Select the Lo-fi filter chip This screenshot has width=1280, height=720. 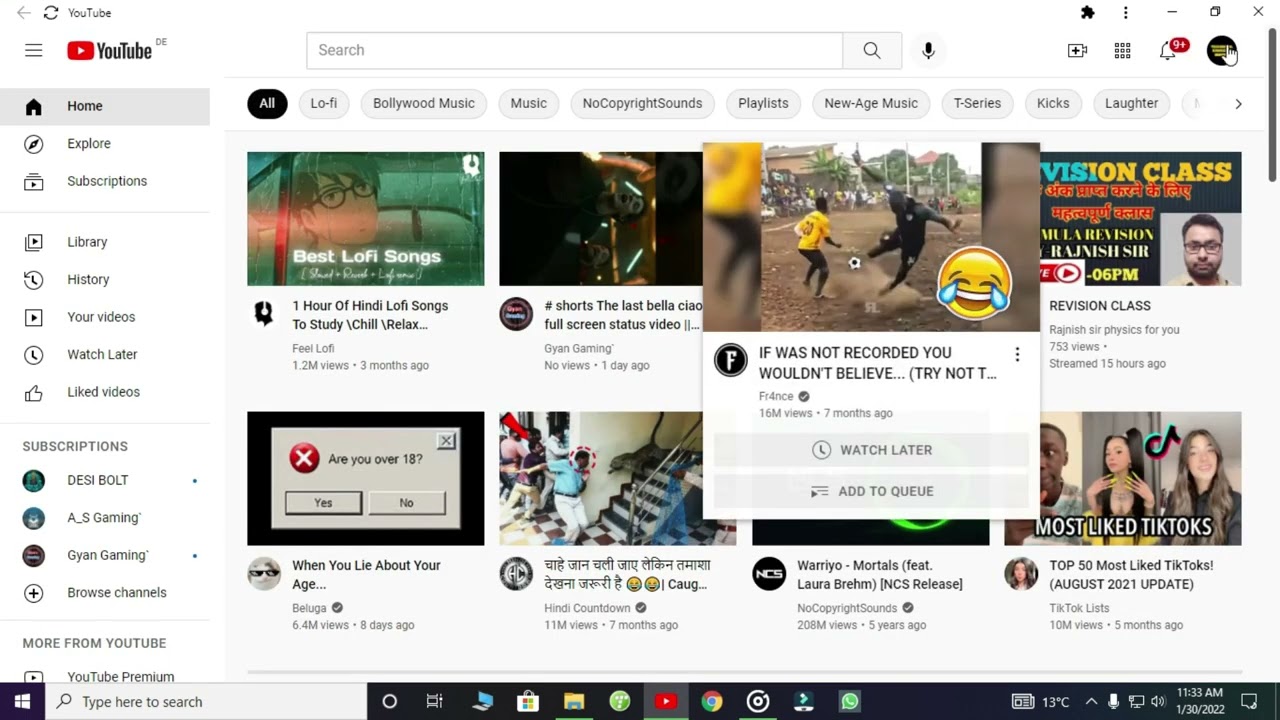(x=324, y=103)
